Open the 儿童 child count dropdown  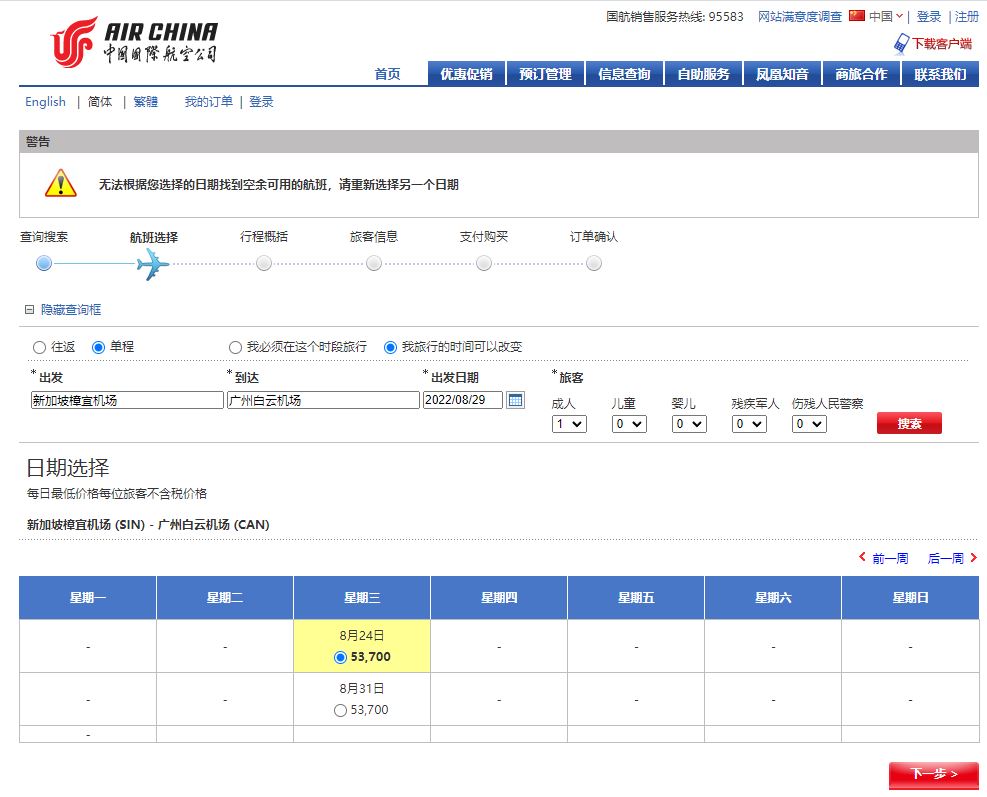pyautogui.click(x=629, y=424)
